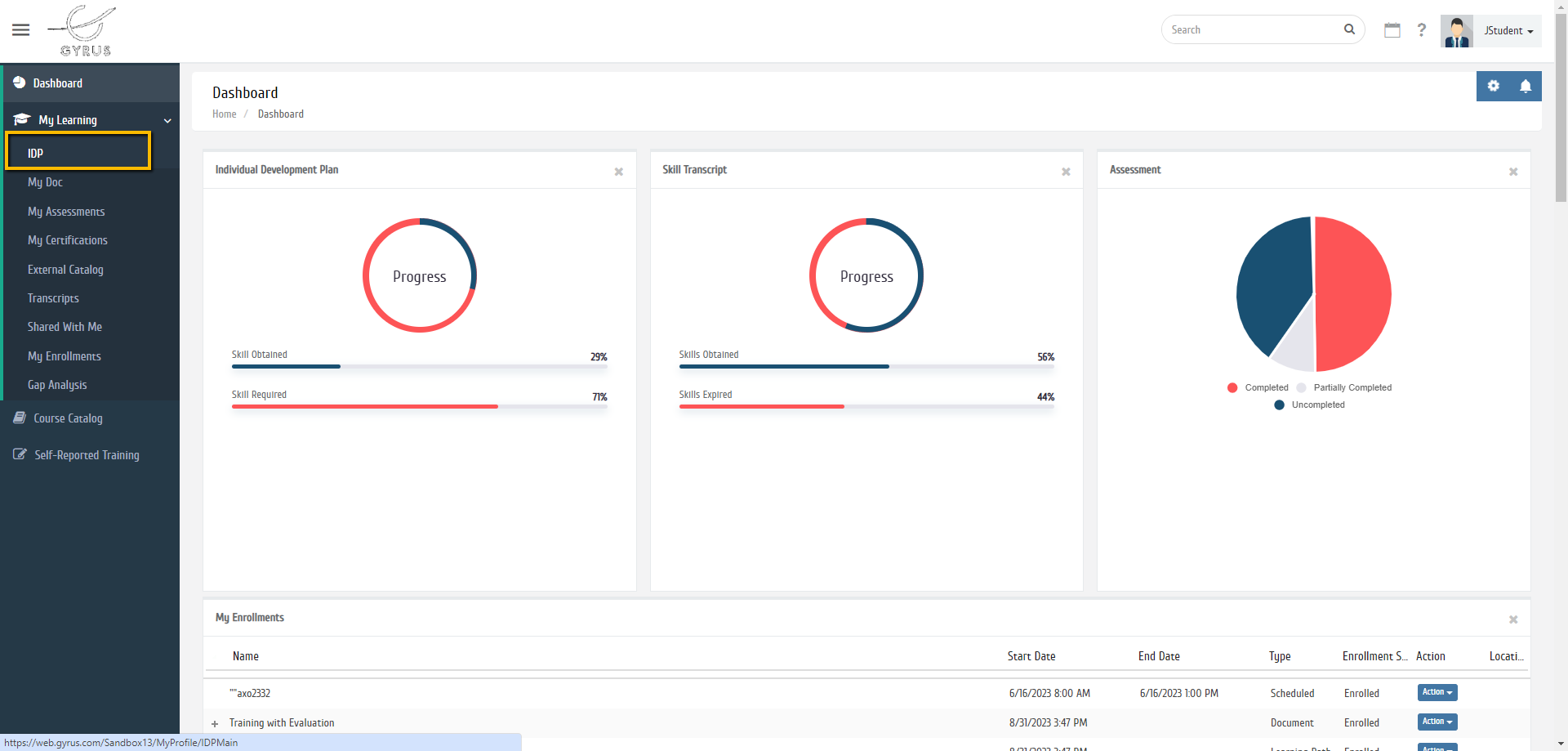Click the help question mark icon

tap(1422, 30)
